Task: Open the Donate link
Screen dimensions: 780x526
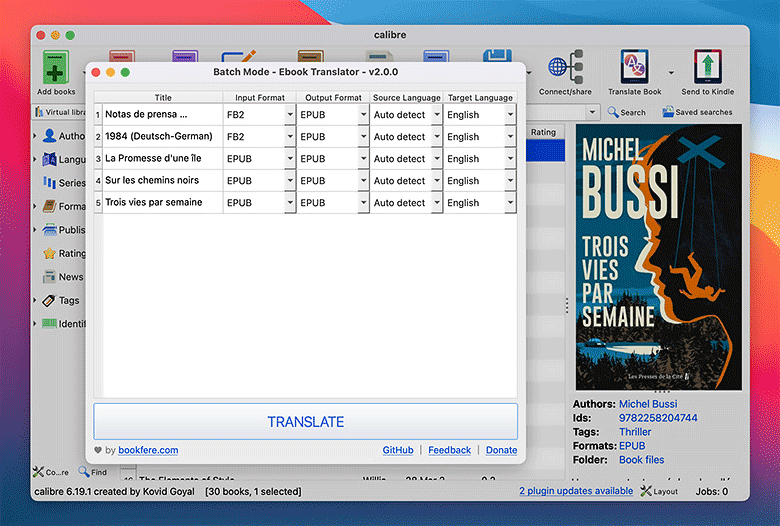Action: click(x=501, y=450)
